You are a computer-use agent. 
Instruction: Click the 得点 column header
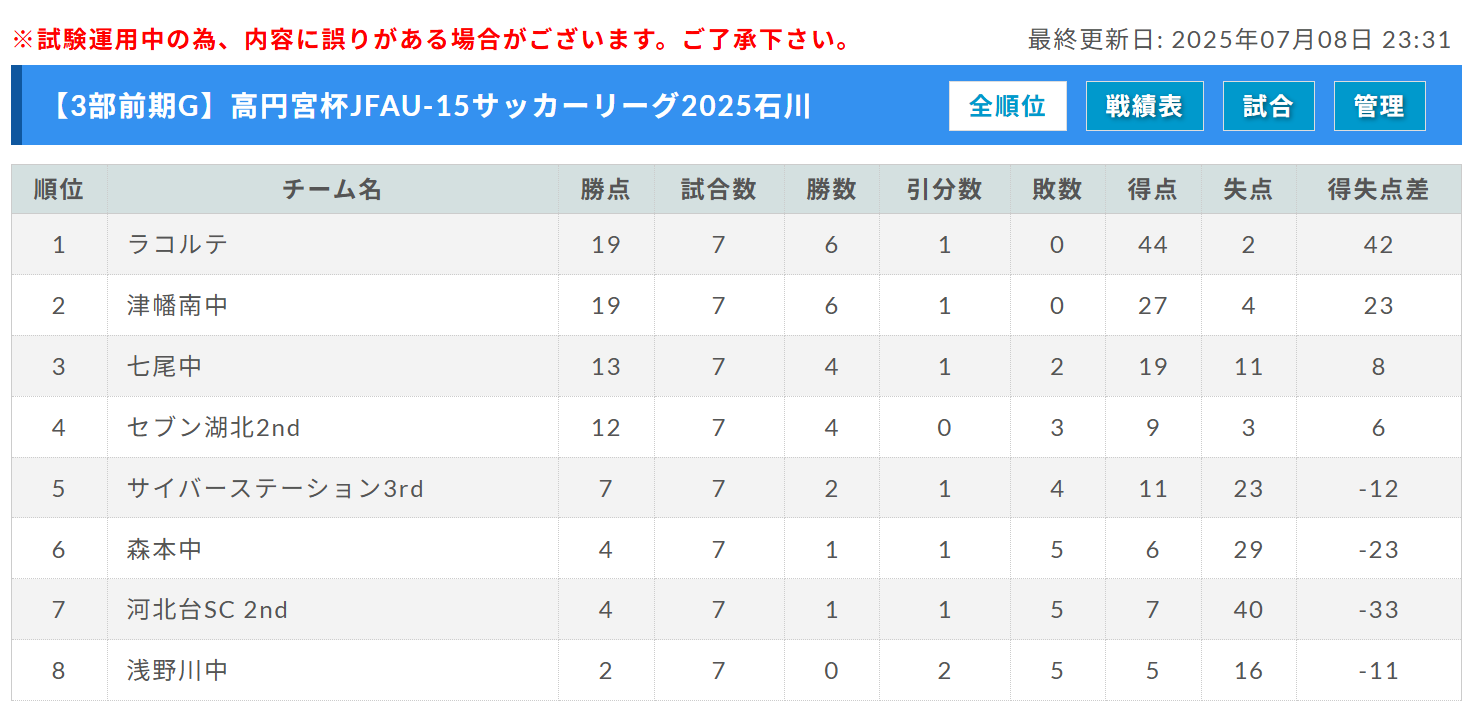point(1153,189)
